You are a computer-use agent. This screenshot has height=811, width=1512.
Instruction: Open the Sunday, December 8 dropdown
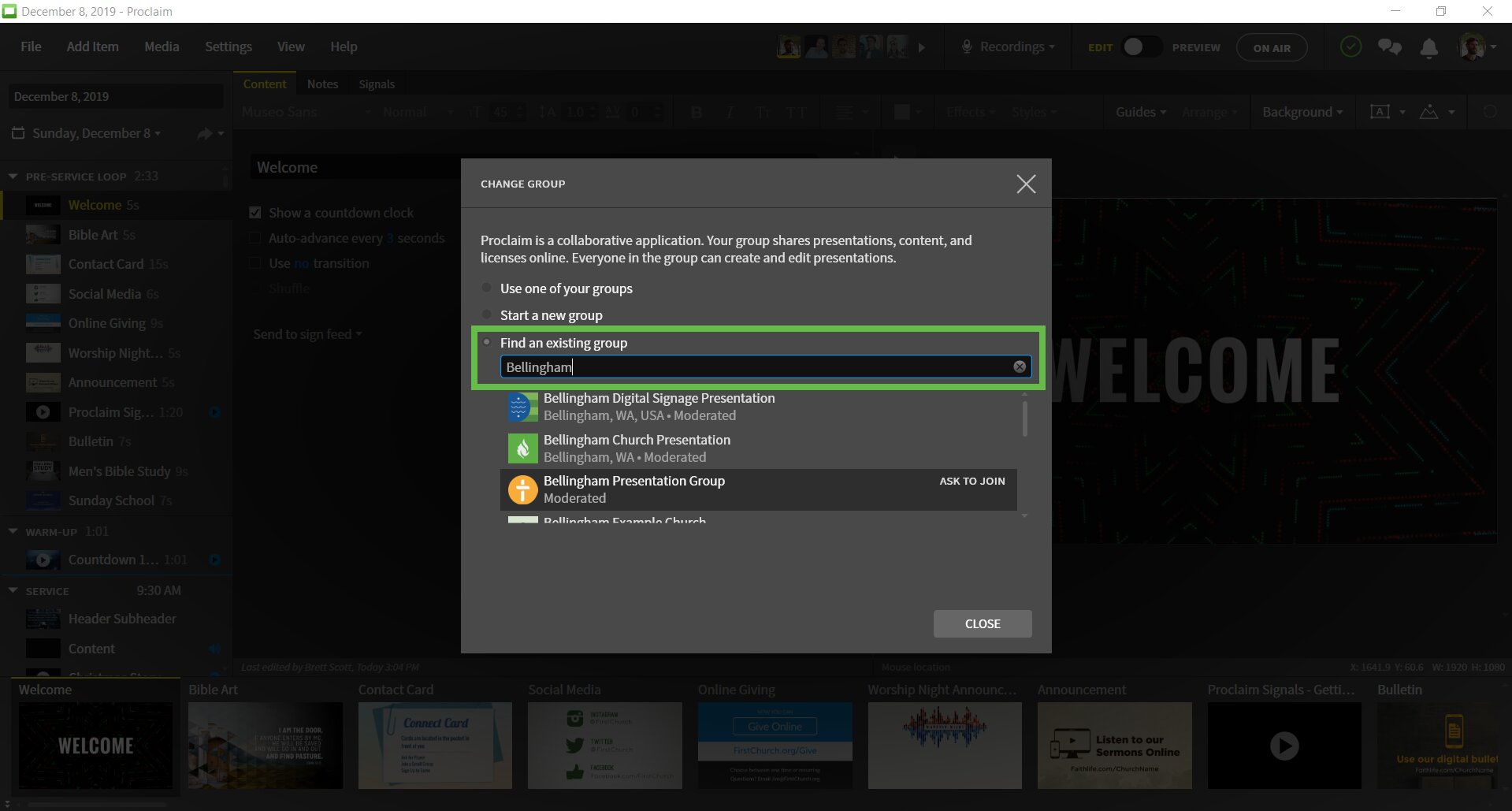[96, 133]
